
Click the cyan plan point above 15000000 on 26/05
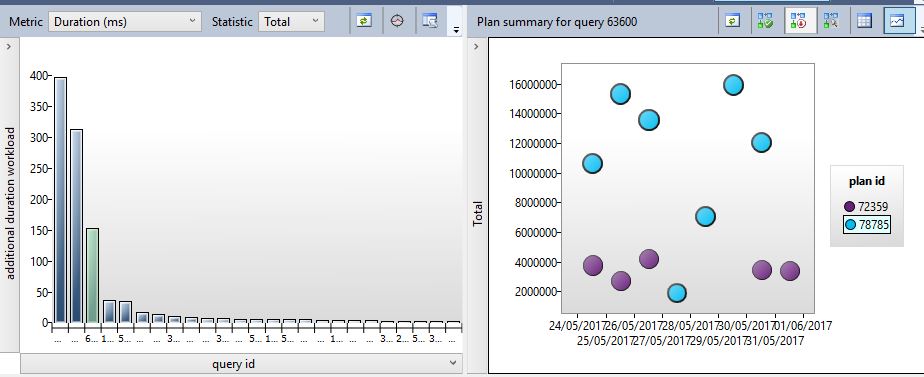pos(620,94)
